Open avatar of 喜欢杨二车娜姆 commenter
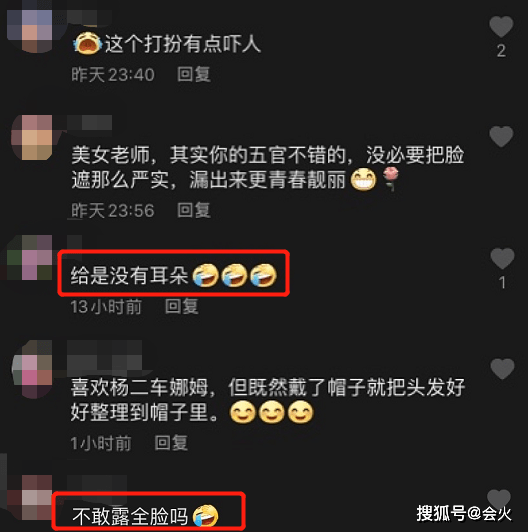 (x=33, y=369)
